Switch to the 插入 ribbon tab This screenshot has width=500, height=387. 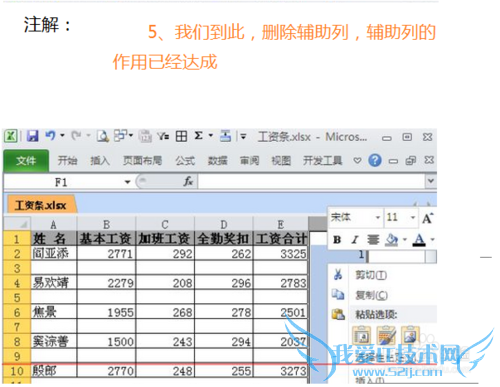point(100,161)
